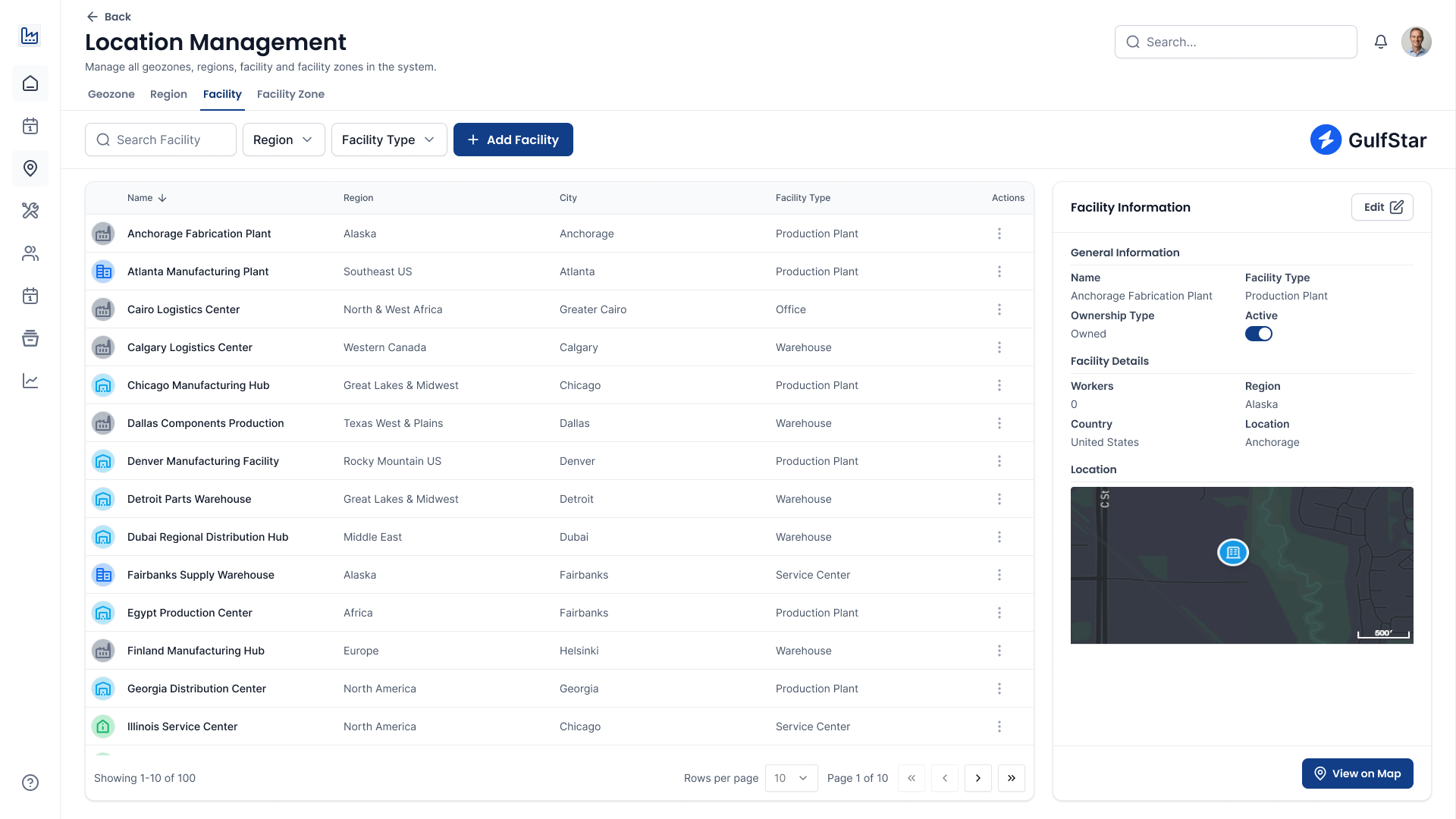Select the location pin icon in sidebar
Viewport: 1456px width, 819px height.
[x=30, y=168]
